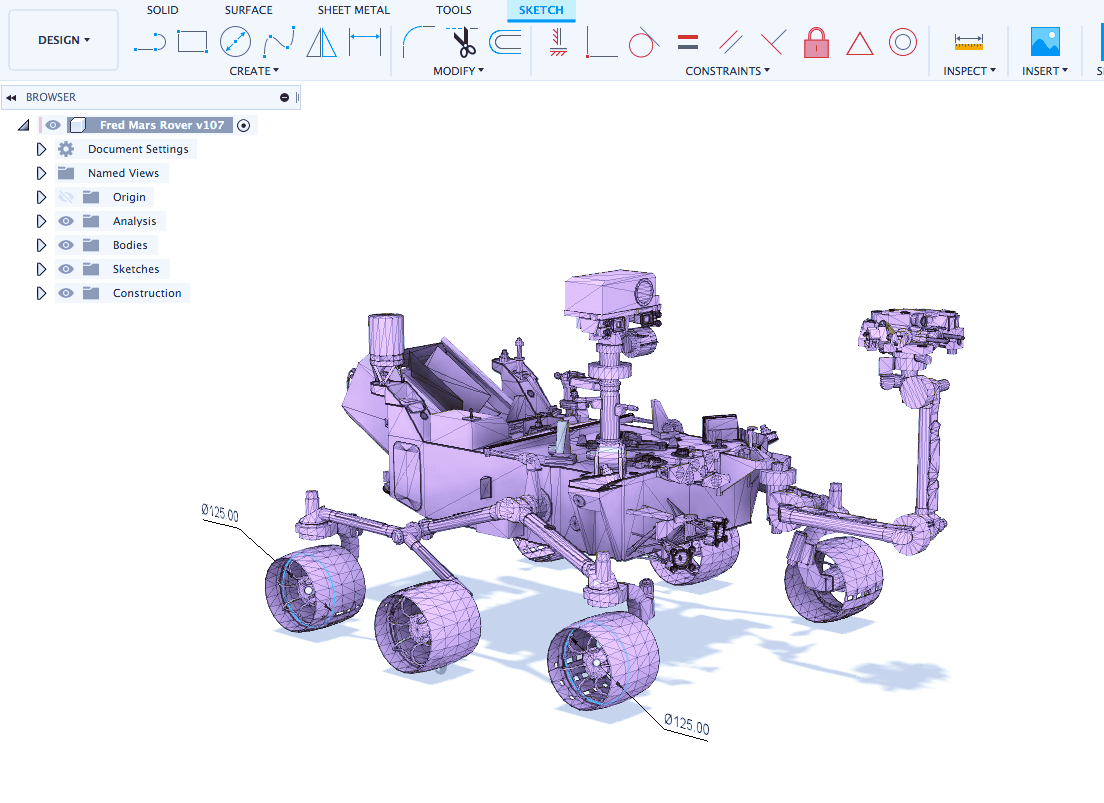Collapse the BROWSER panel with double arrows
Screen dimensions: 1104x803
click(11, 98)
